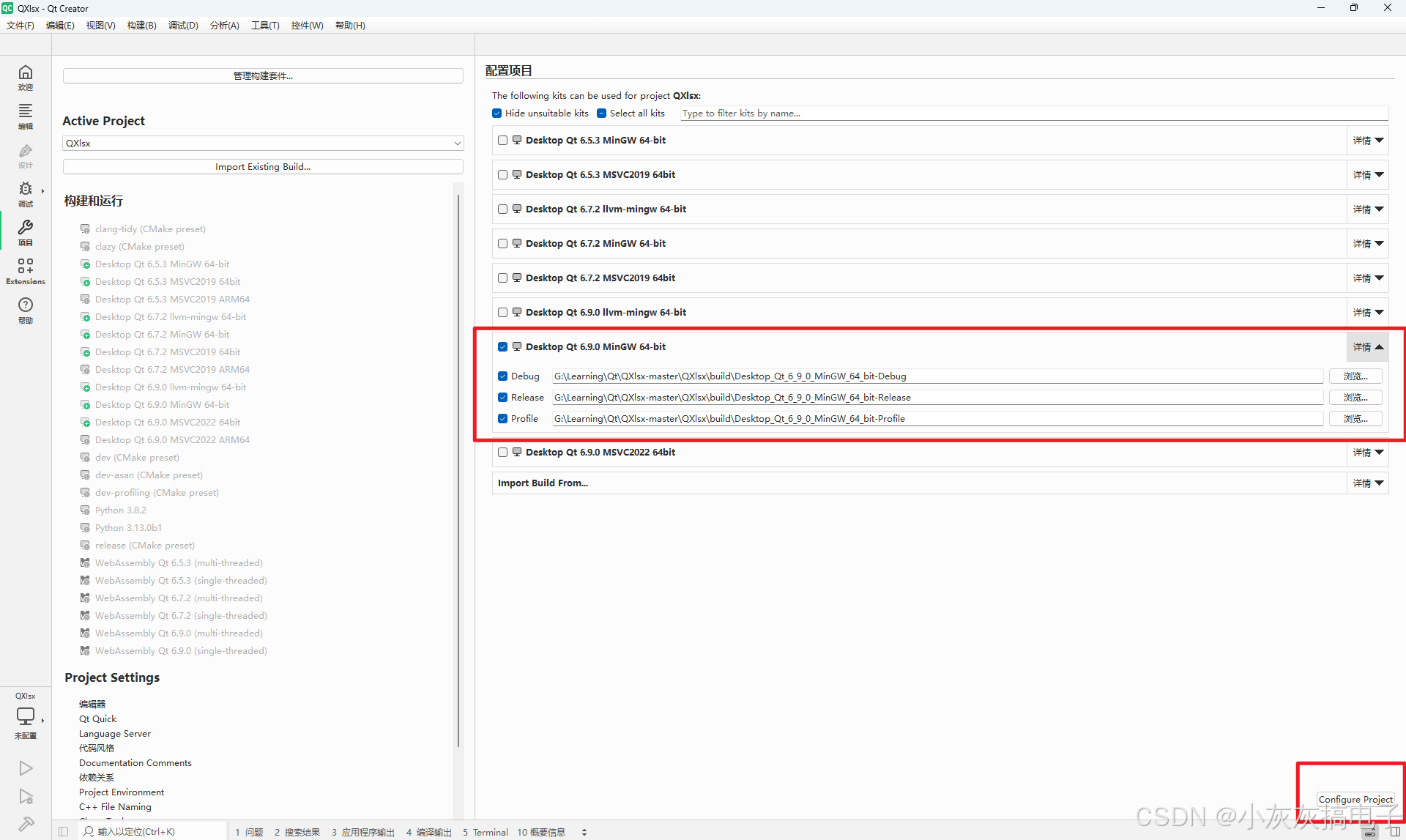This screenshot has height=840, width=1406.
Task: Open Language Server project settings
Action: pyautogui.click(x=115, y=734)
